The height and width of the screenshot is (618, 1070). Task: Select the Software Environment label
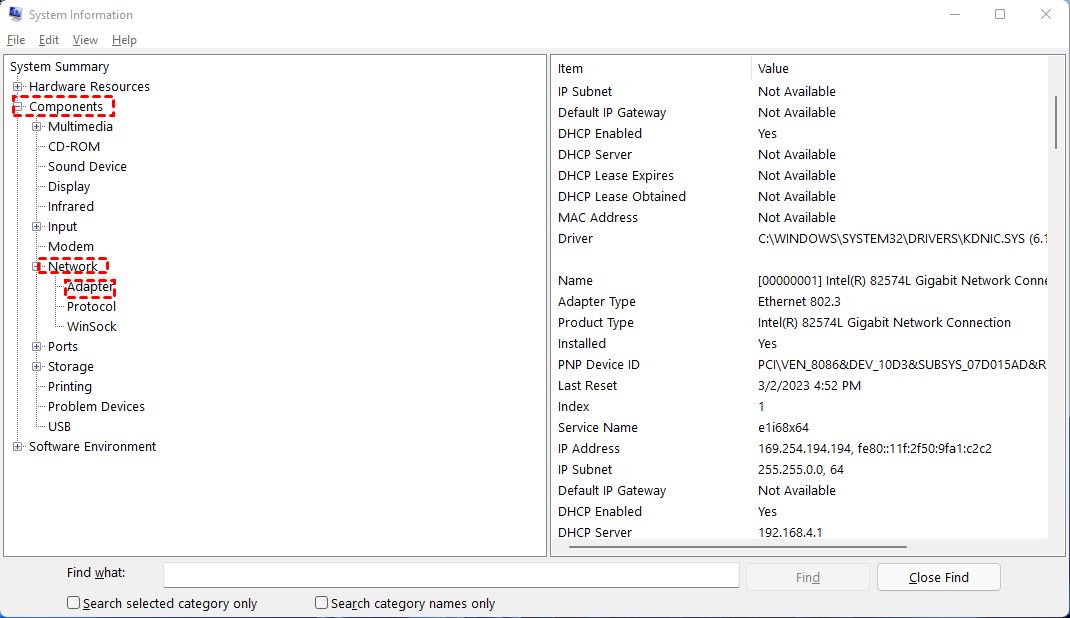[x=92, y=447]
